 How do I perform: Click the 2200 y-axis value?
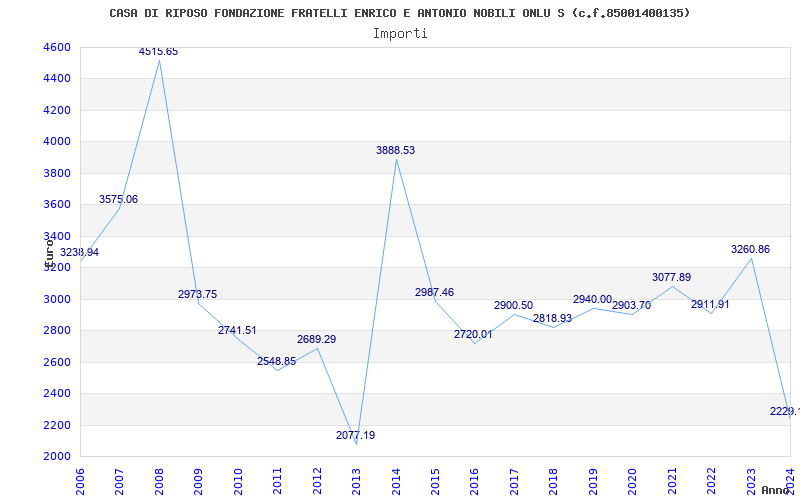55,425
